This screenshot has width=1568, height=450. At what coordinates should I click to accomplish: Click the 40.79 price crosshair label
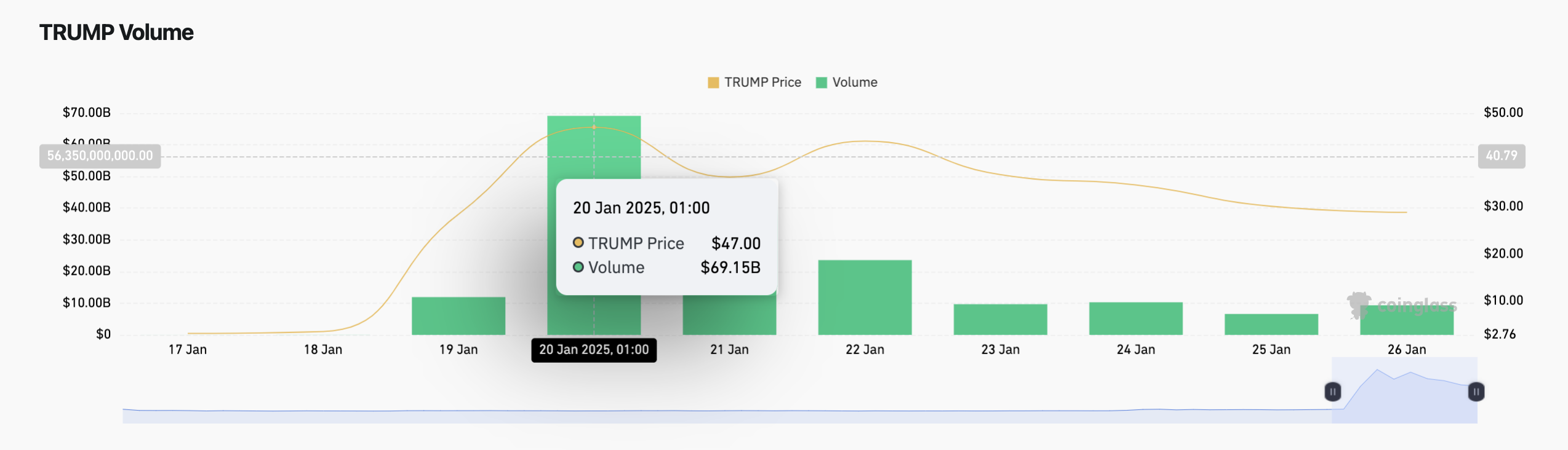pyautogui.click(x=1501, y=156)
